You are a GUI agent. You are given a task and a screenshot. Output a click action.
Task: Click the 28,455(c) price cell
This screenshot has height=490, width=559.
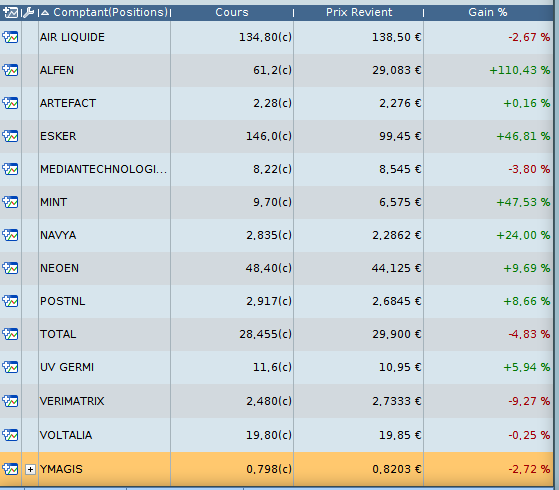pos(266,334)
